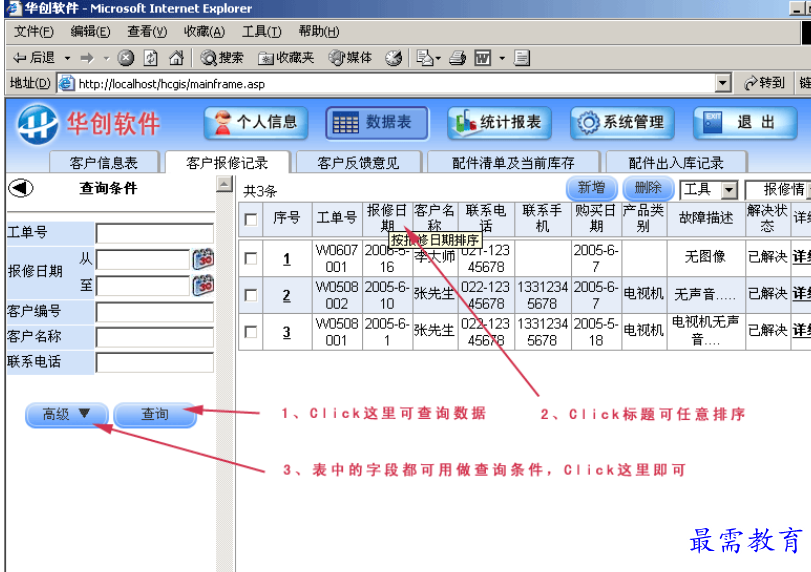Open the 查看(V) menu
This screenshot has height=572, width=811.
(x=147, y=32)
